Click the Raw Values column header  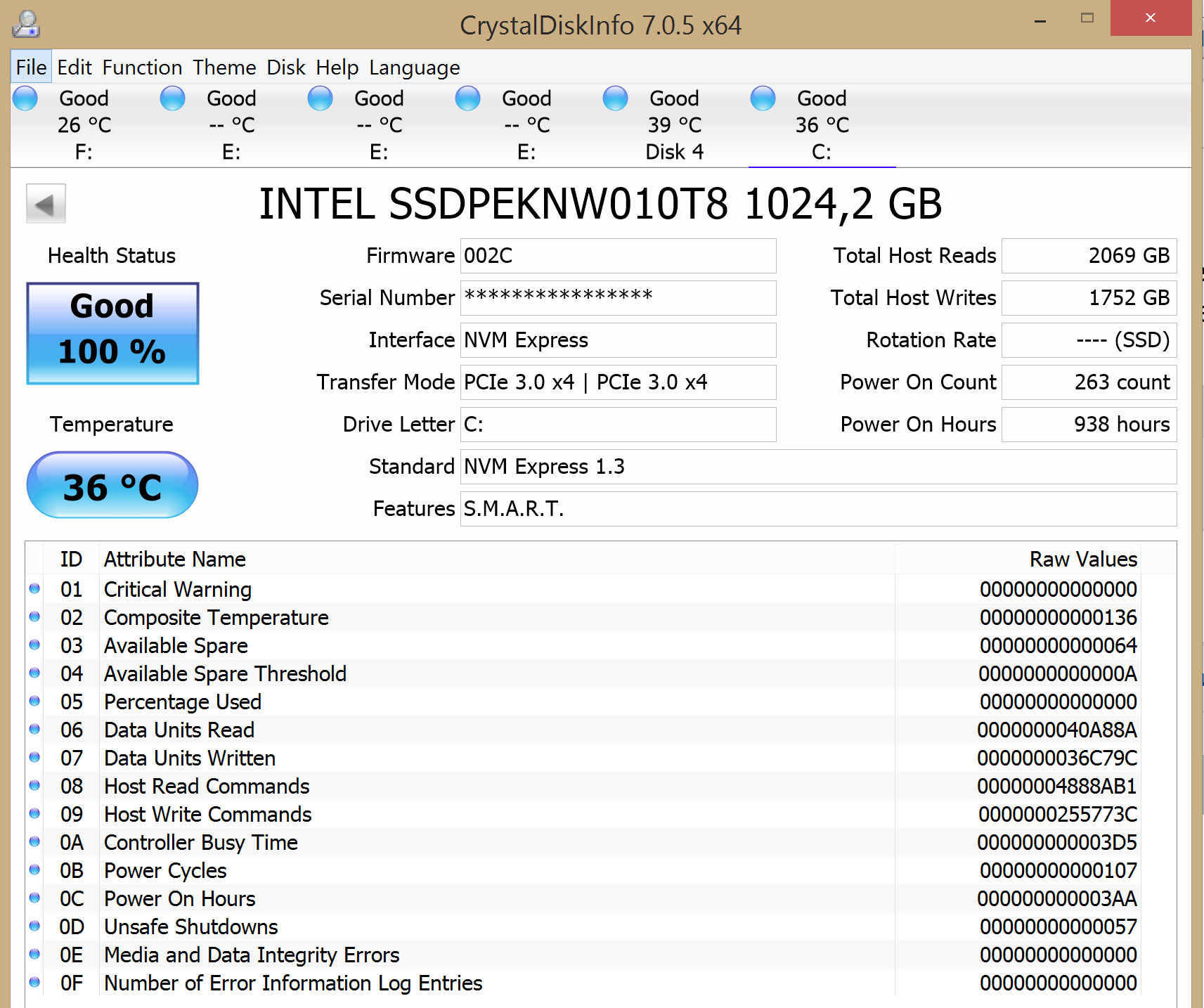(1082, 560)
